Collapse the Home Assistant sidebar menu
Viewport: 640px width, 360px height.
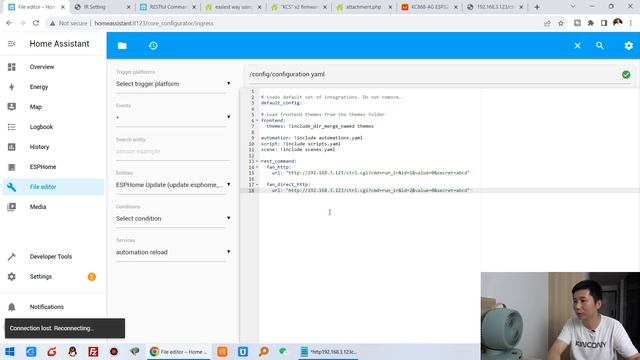coord(11,44)
